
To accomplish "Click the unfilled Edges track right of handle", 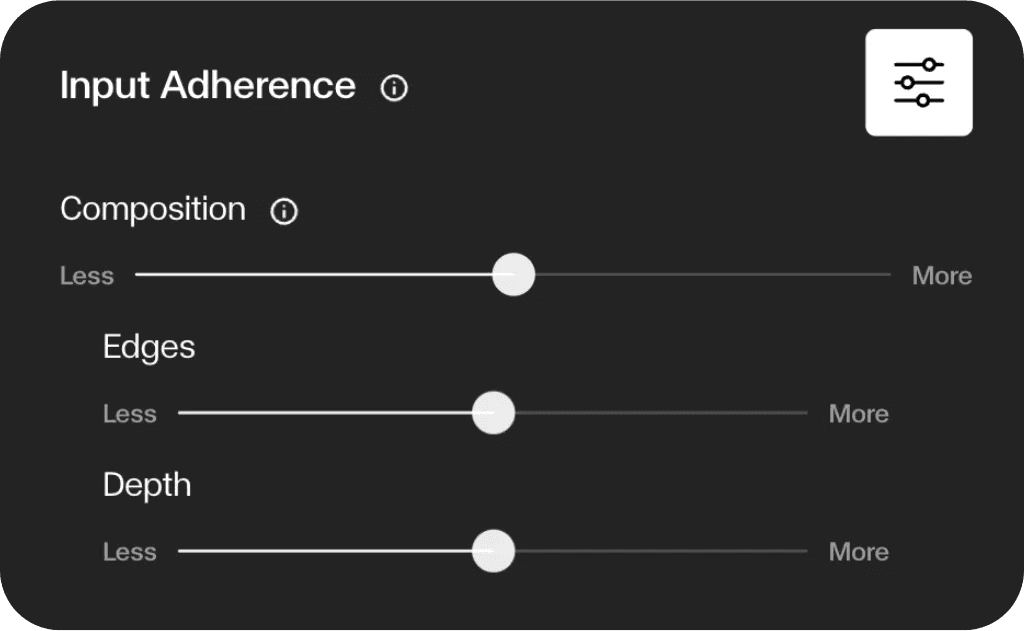I will [662, 413].
